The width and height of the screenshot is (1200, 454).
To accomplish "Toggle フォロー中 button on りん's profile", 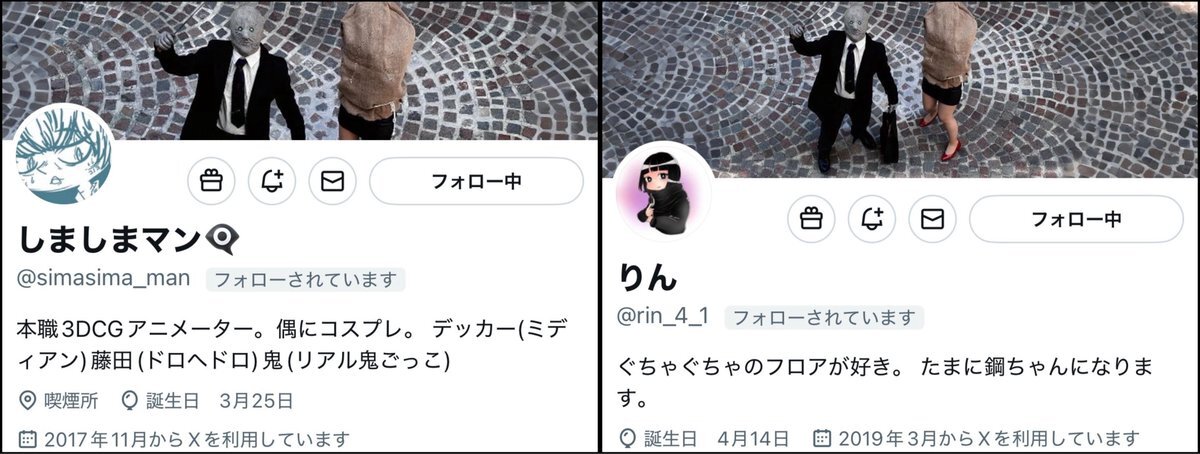I will (x=1076, y=219).
